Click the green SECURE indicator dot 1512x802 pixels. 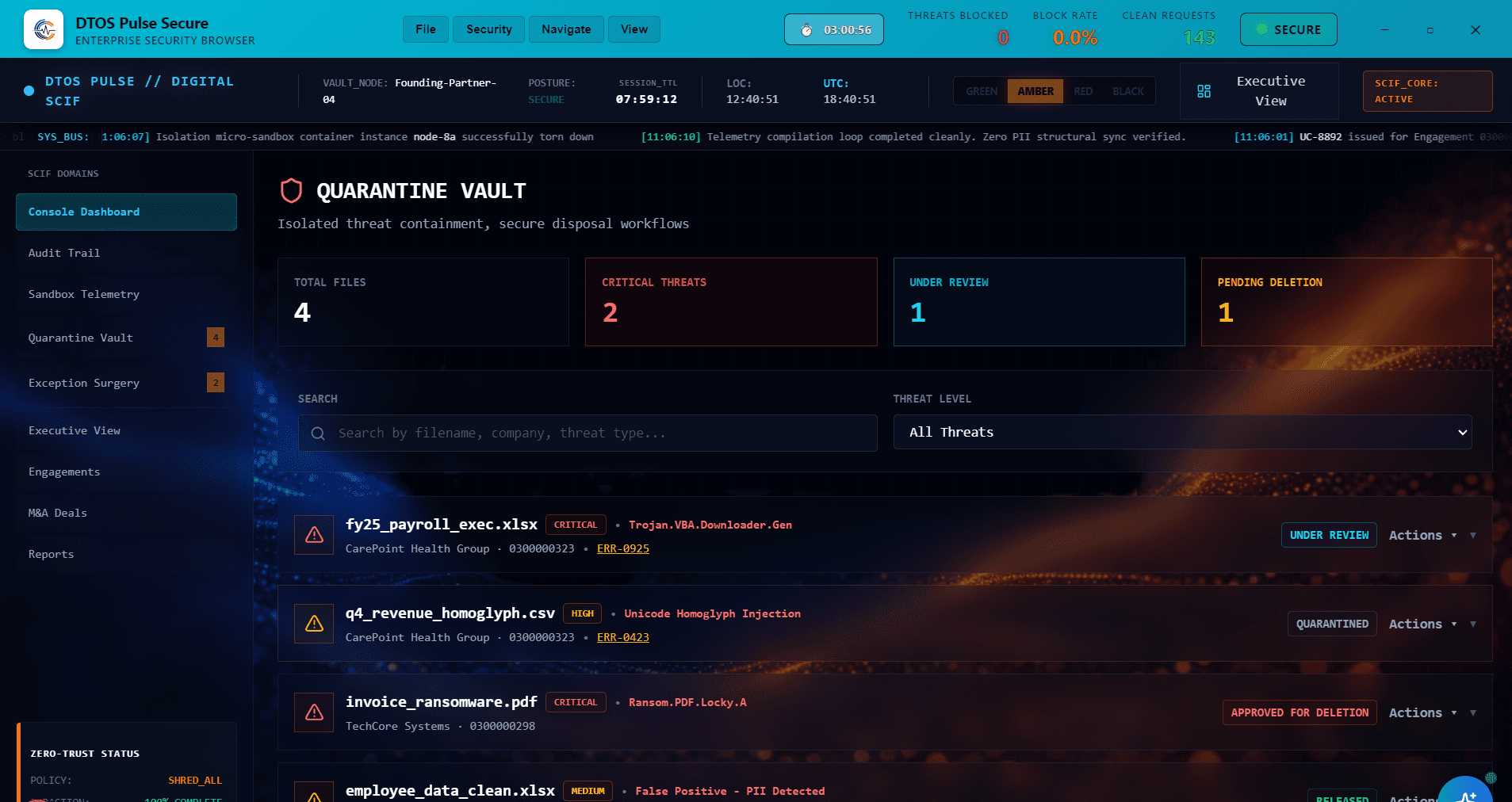[1261, 29]
